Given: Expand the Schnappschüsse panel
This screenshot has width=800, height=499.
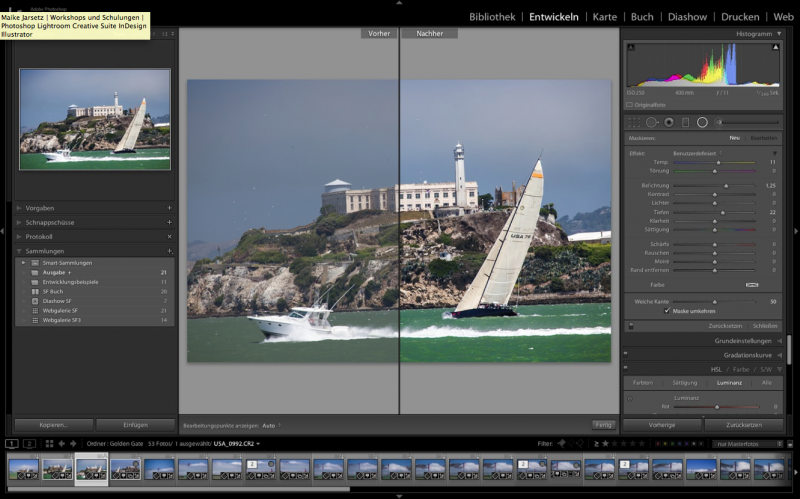Looking at the screenshot, I should (51, 222).
